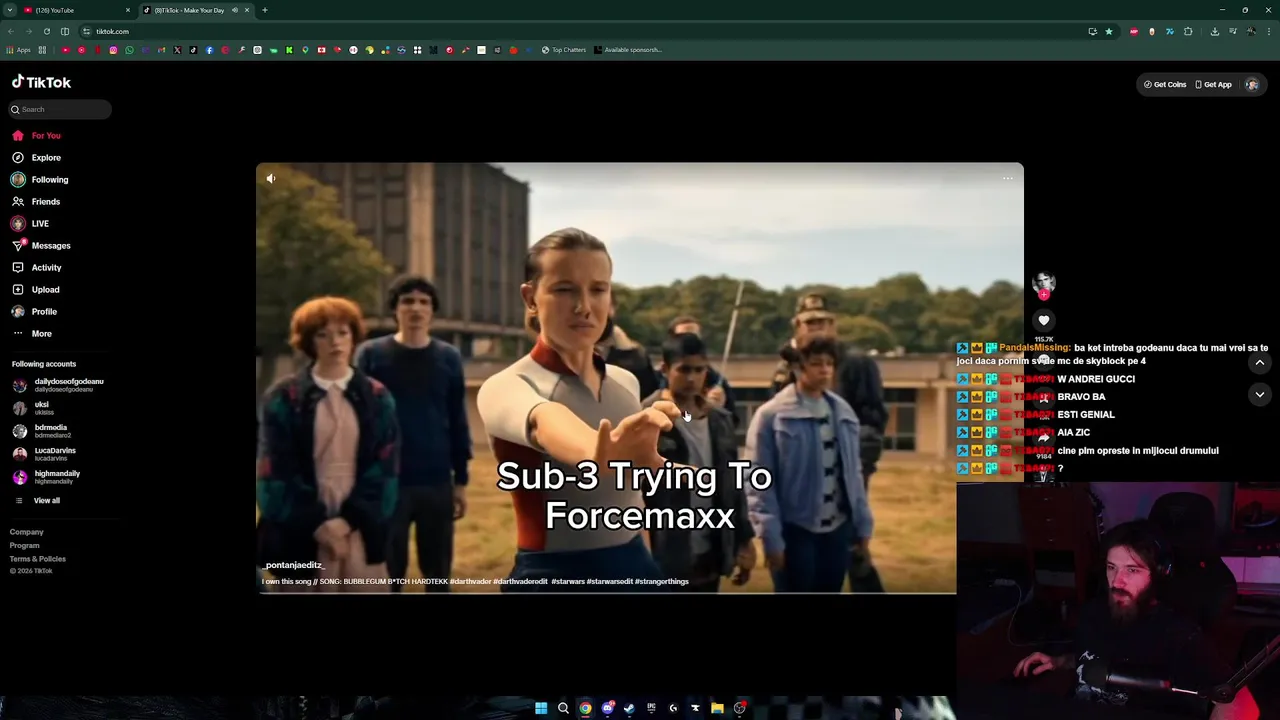Open the profile avatar menu top right
Screen dimensions: 1280x720
point(1251,84)
